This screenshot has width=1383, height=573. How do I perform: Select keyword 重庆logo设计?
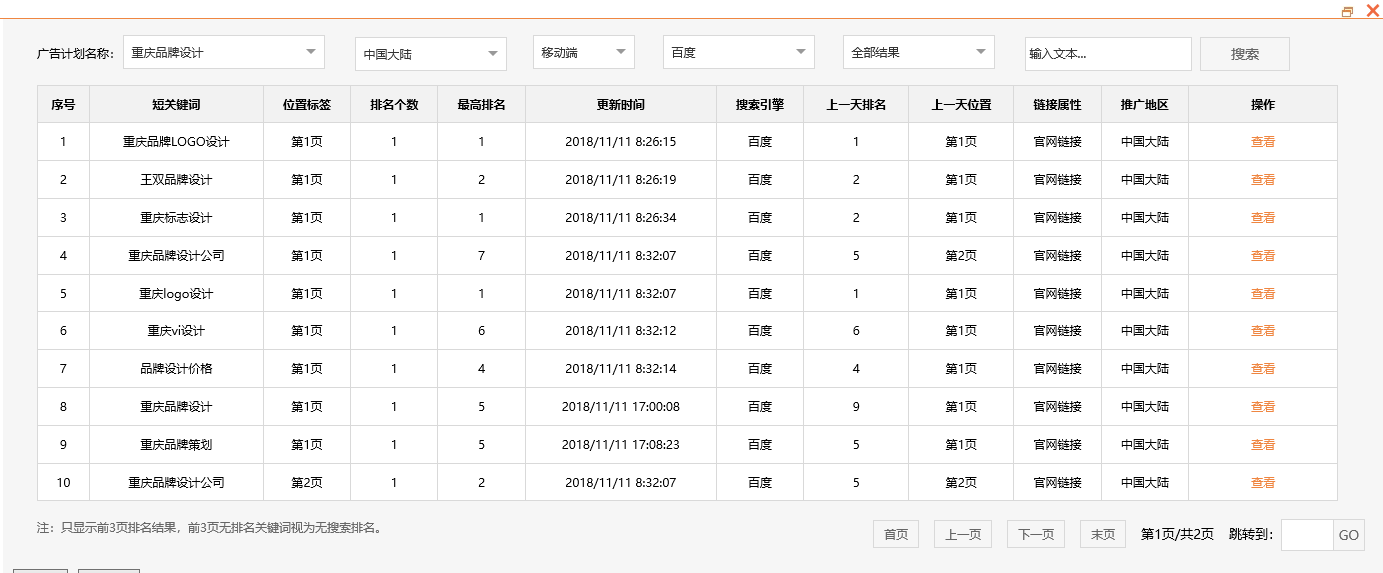pos(176,294)
